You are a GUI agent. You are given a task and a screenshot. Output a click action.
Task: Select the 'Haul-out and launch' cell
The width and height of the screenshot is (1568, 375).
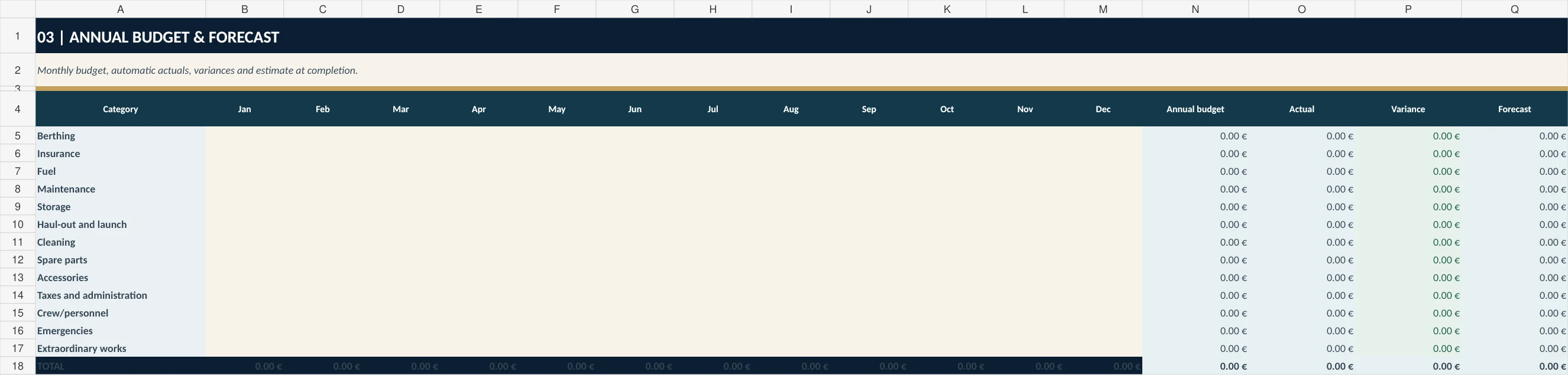(121, 224)
